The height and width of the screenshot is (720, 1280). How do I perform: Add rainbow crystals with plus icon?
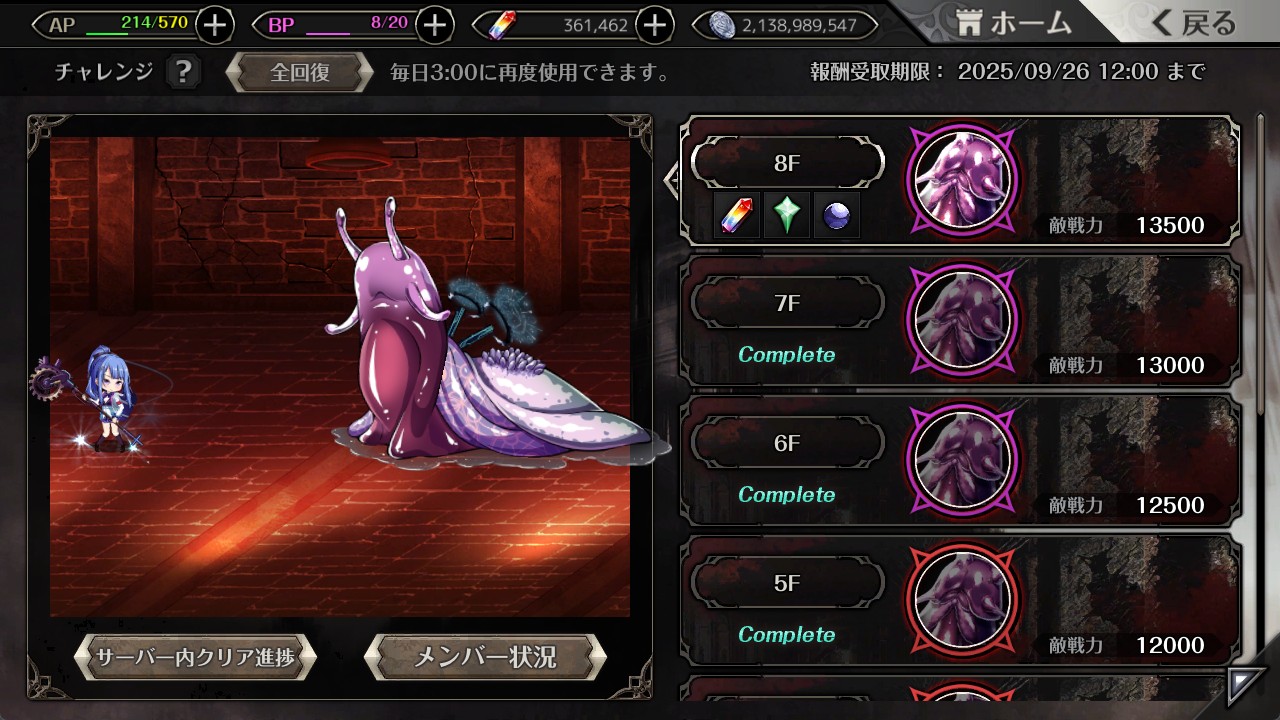click(x=654, y=25)
